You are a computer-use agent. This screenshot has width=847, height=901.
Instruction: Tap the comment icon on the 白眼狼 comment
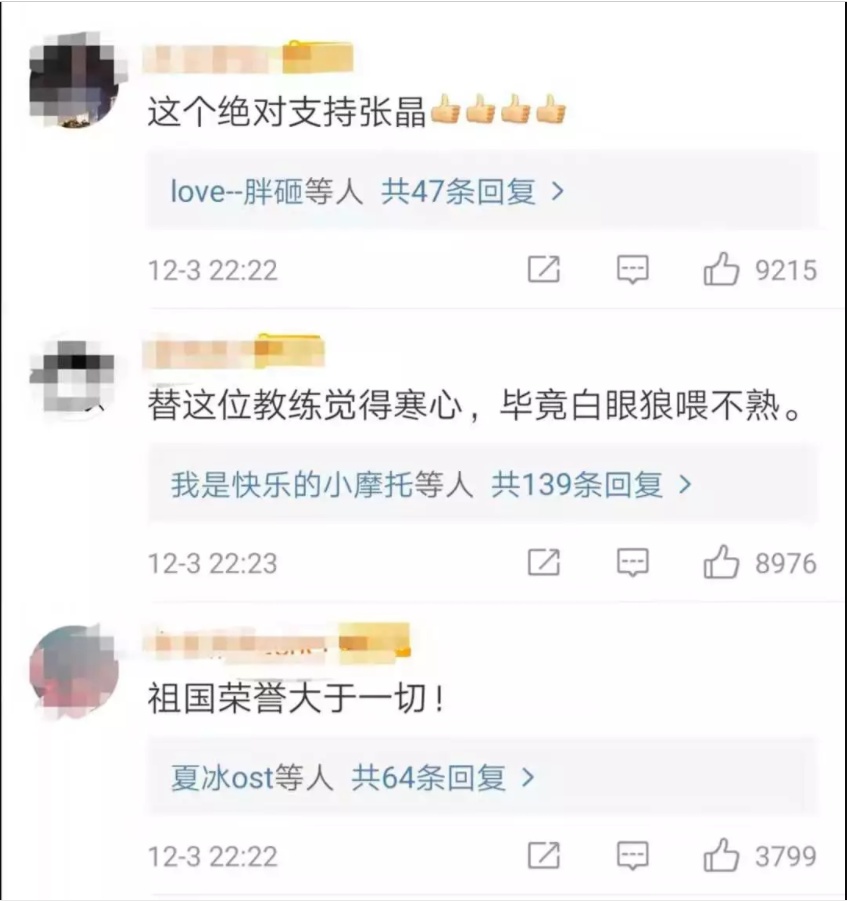[633, 562]
